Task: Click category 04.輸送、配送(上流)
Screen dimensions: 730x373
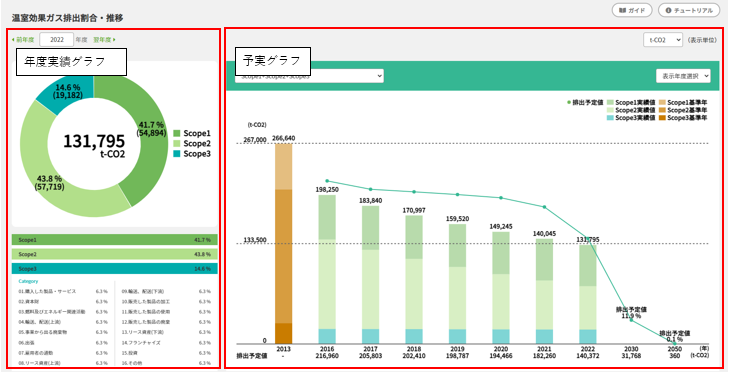Action: click(x=40, y=322)
